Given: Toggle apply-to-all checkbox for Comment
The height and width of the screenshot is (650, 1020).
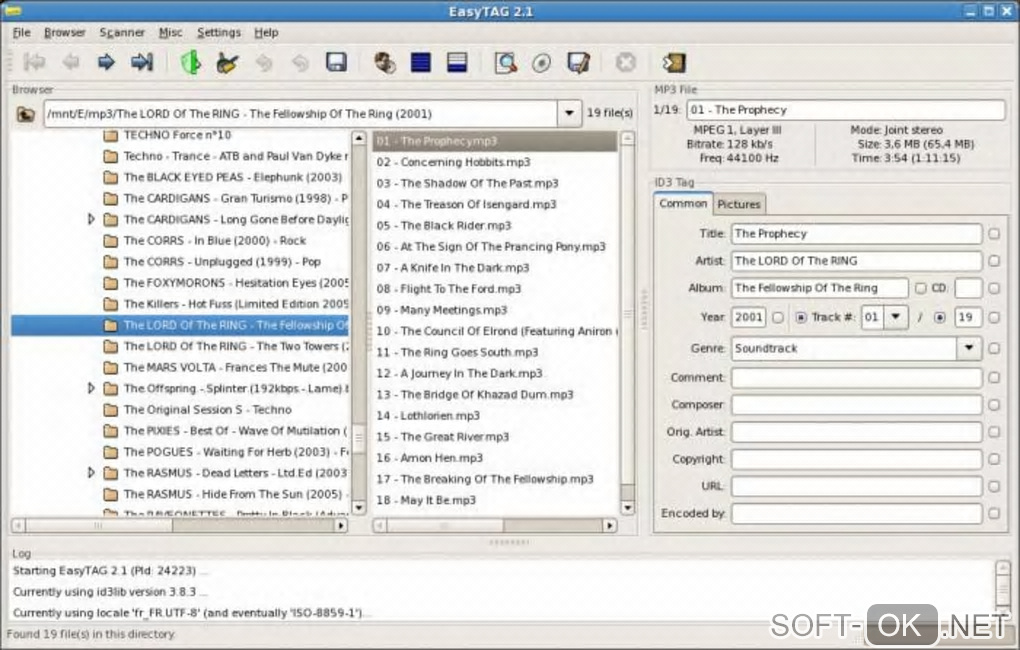Looking at the screenshot, I should pos(994,377).
